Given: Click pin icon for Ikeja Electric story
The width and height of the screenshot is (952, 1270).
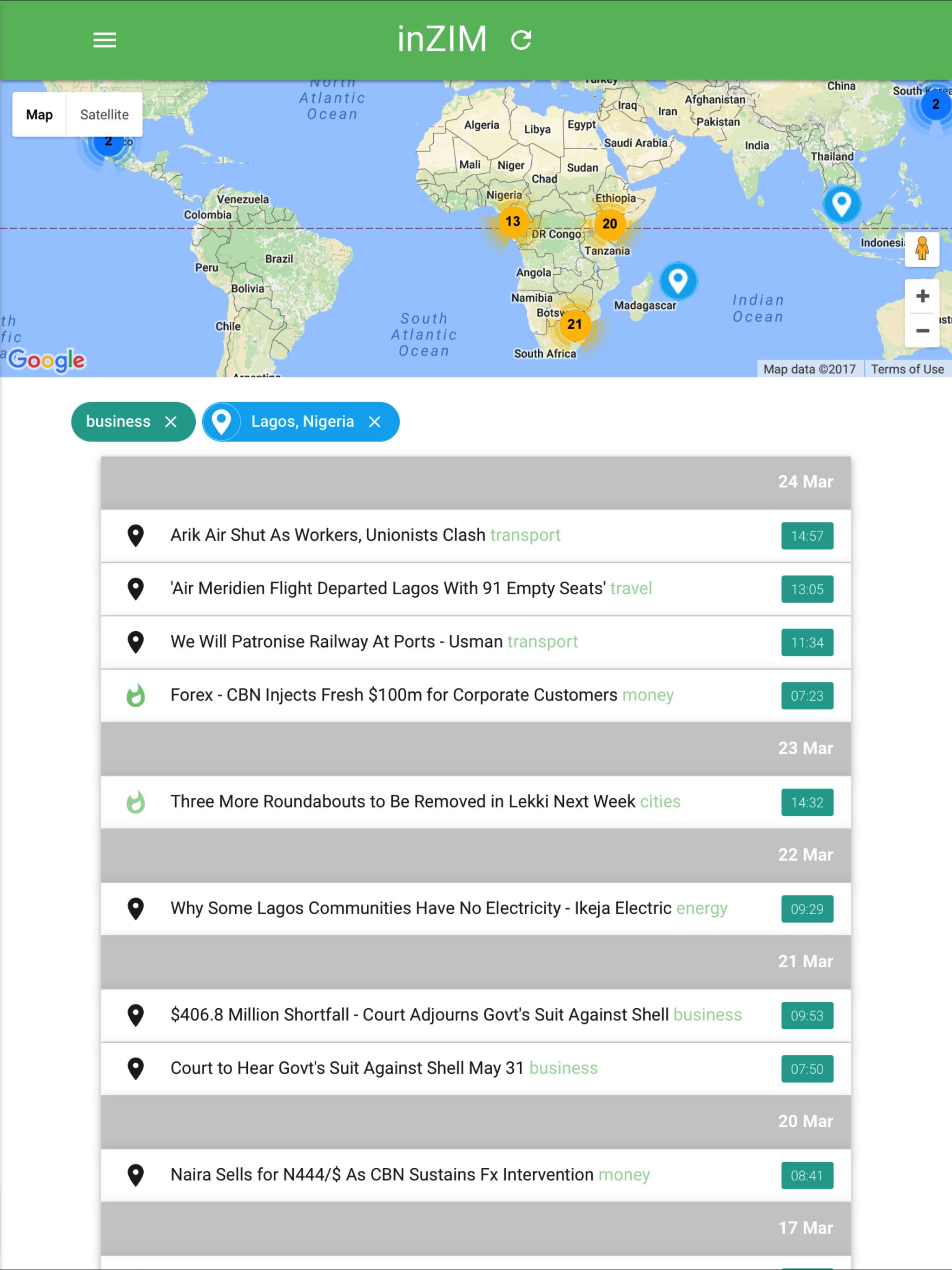Looking at the screenshot, I should click(x=136, y=909).
